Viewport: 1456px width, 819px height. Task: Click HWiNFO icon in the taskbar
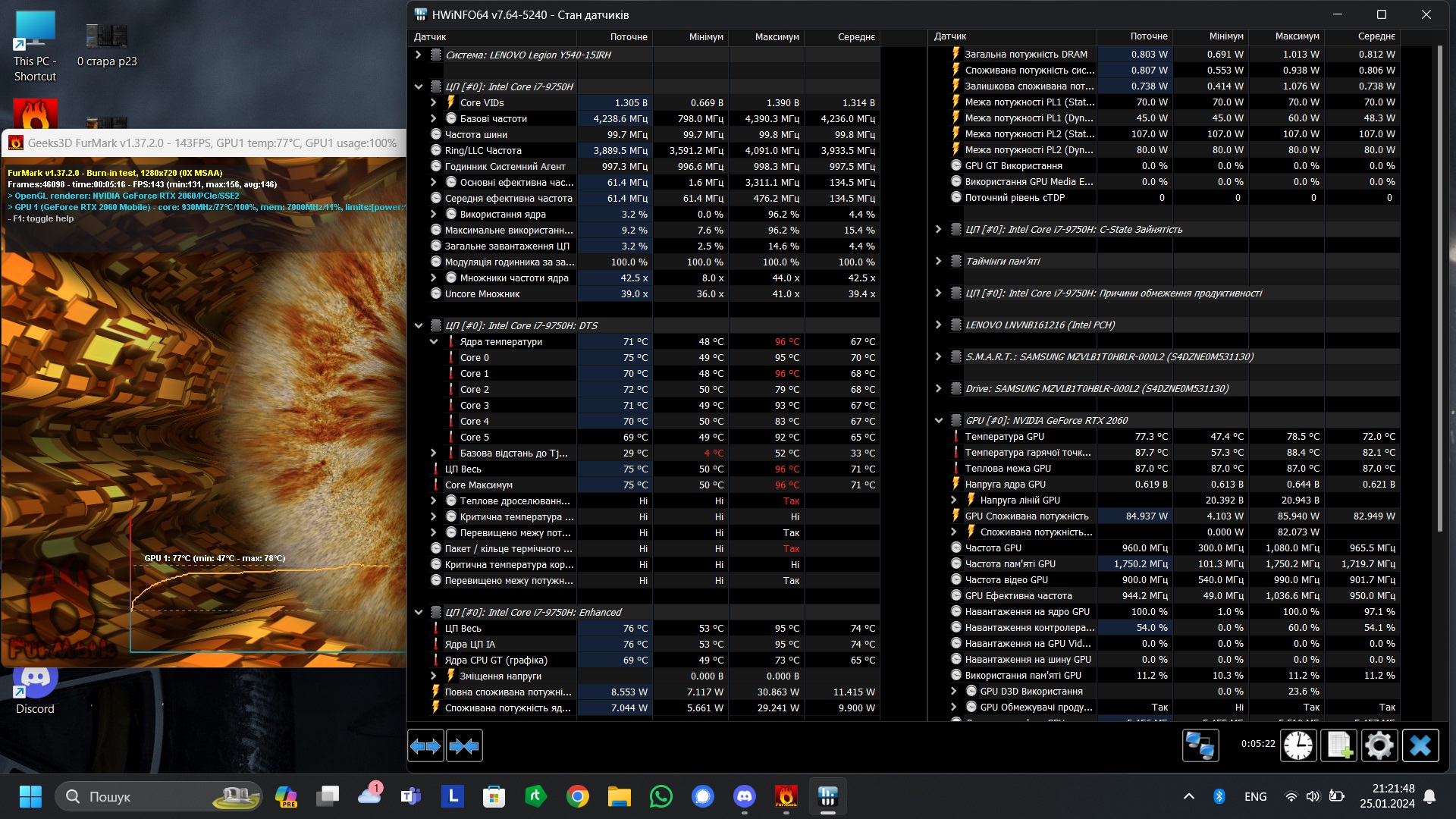[828, 796]
